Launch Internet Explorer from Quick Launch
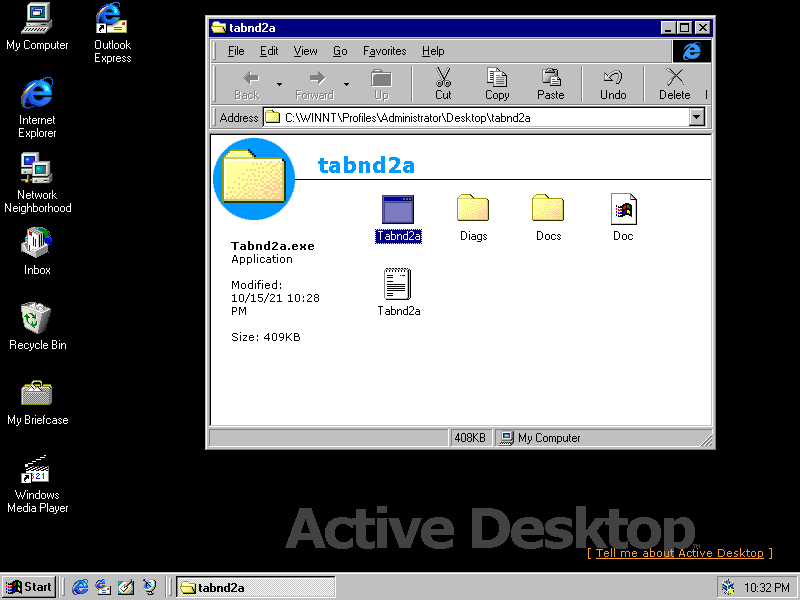Viewport: 800px width, 600px height. pos(80,587)
